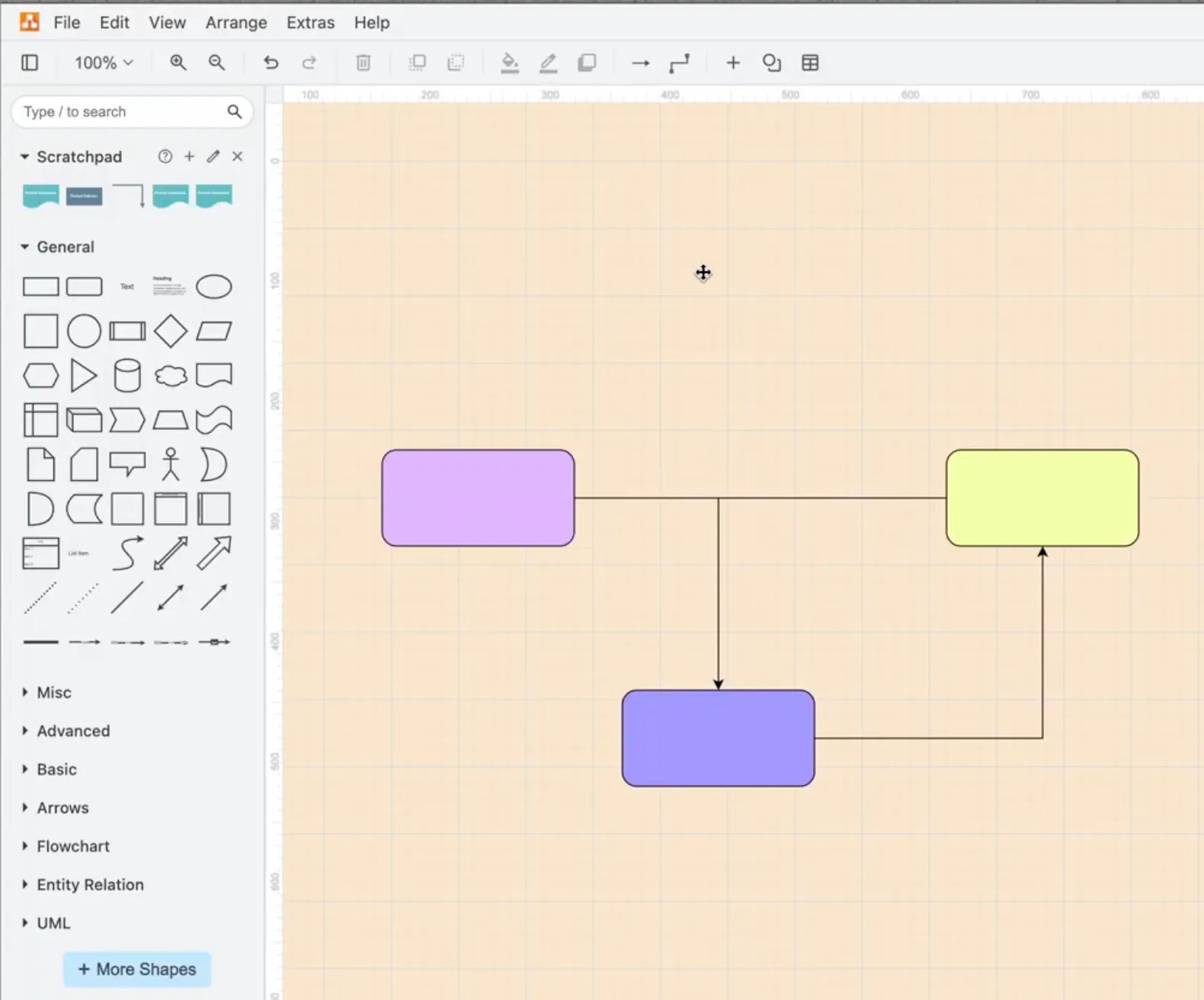The width and height of the screenshot is (1204, 1000).
Task: Click the Zoom In magnifier icon
Action: pos(178,62)
